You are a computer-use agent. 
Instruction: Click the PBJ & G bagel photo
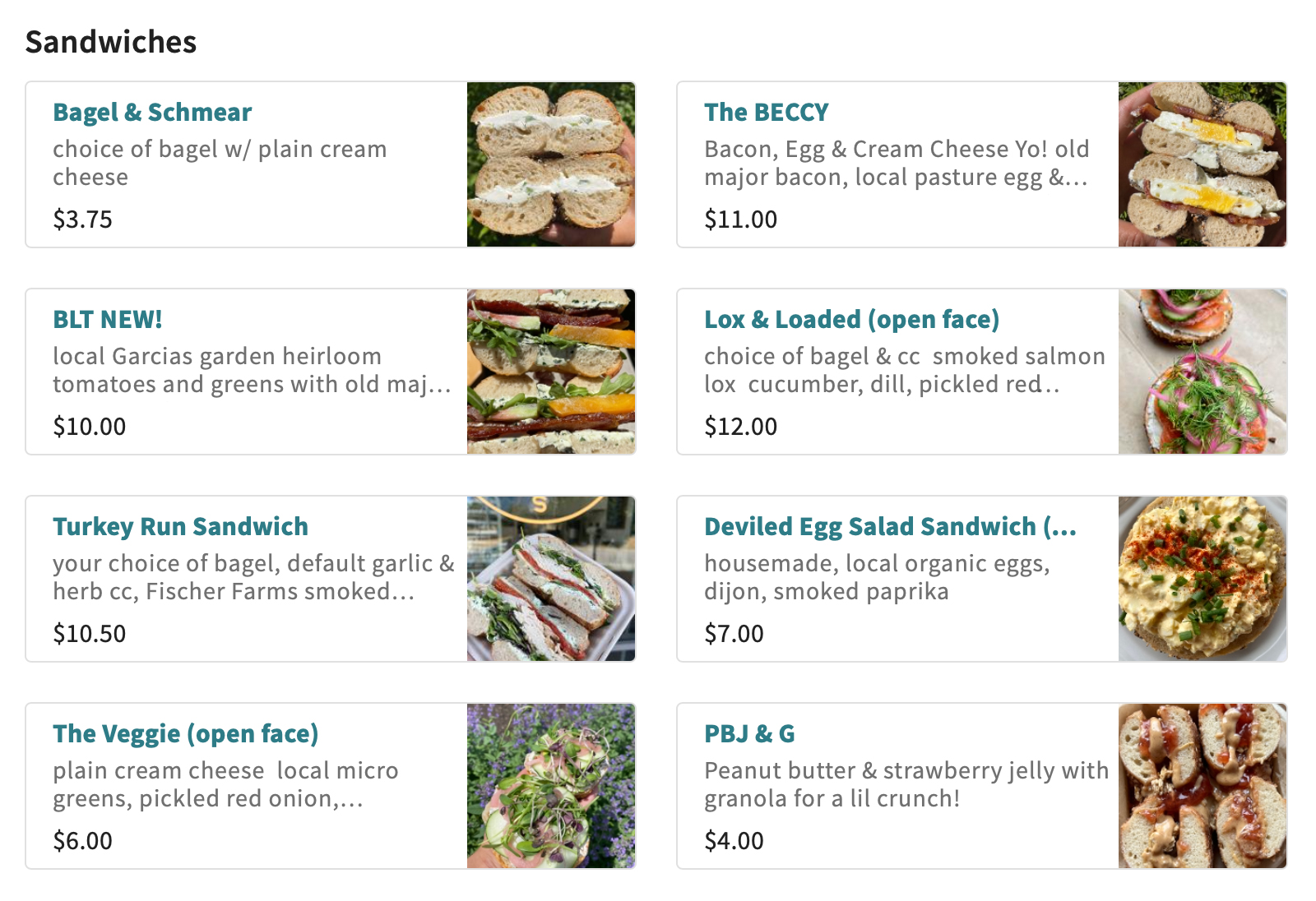click(x=1202, y=786)
